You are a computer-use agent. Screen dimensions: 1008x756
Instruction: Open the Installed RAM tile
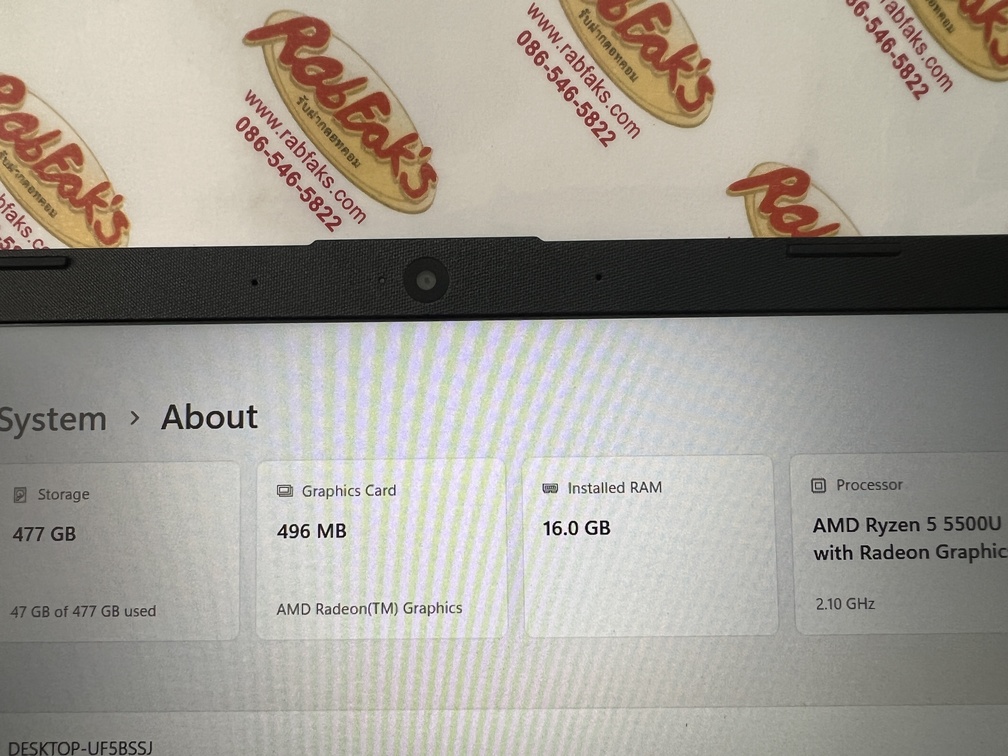click(x=651, y=546)
